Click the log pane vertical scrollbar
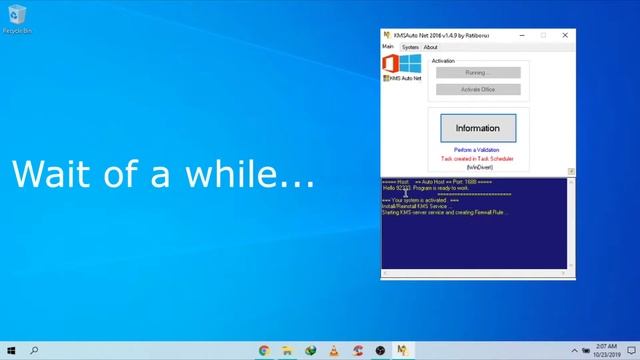 [571, 223]
